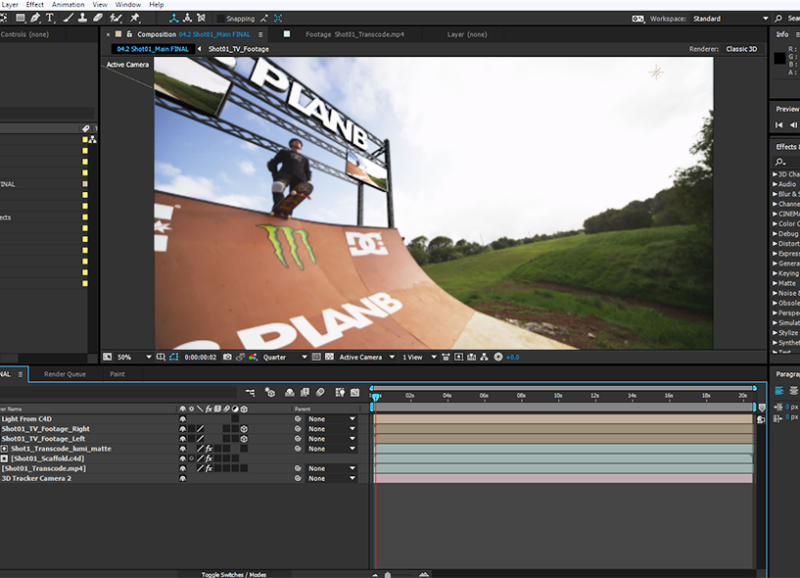Open the magnification 50% dropdown

[134, 357]
